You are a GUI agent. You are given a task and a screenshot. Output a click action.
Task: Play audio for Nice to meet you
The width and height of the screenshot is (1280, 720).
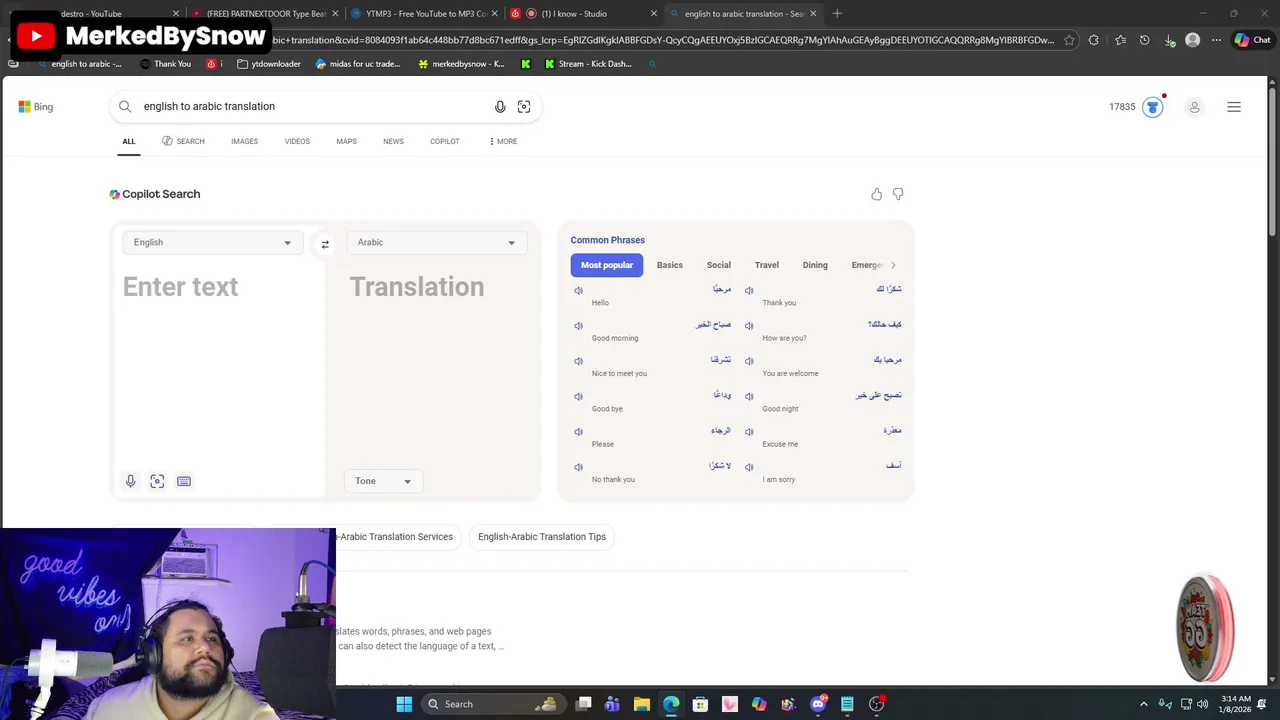(x=578, y=361)
